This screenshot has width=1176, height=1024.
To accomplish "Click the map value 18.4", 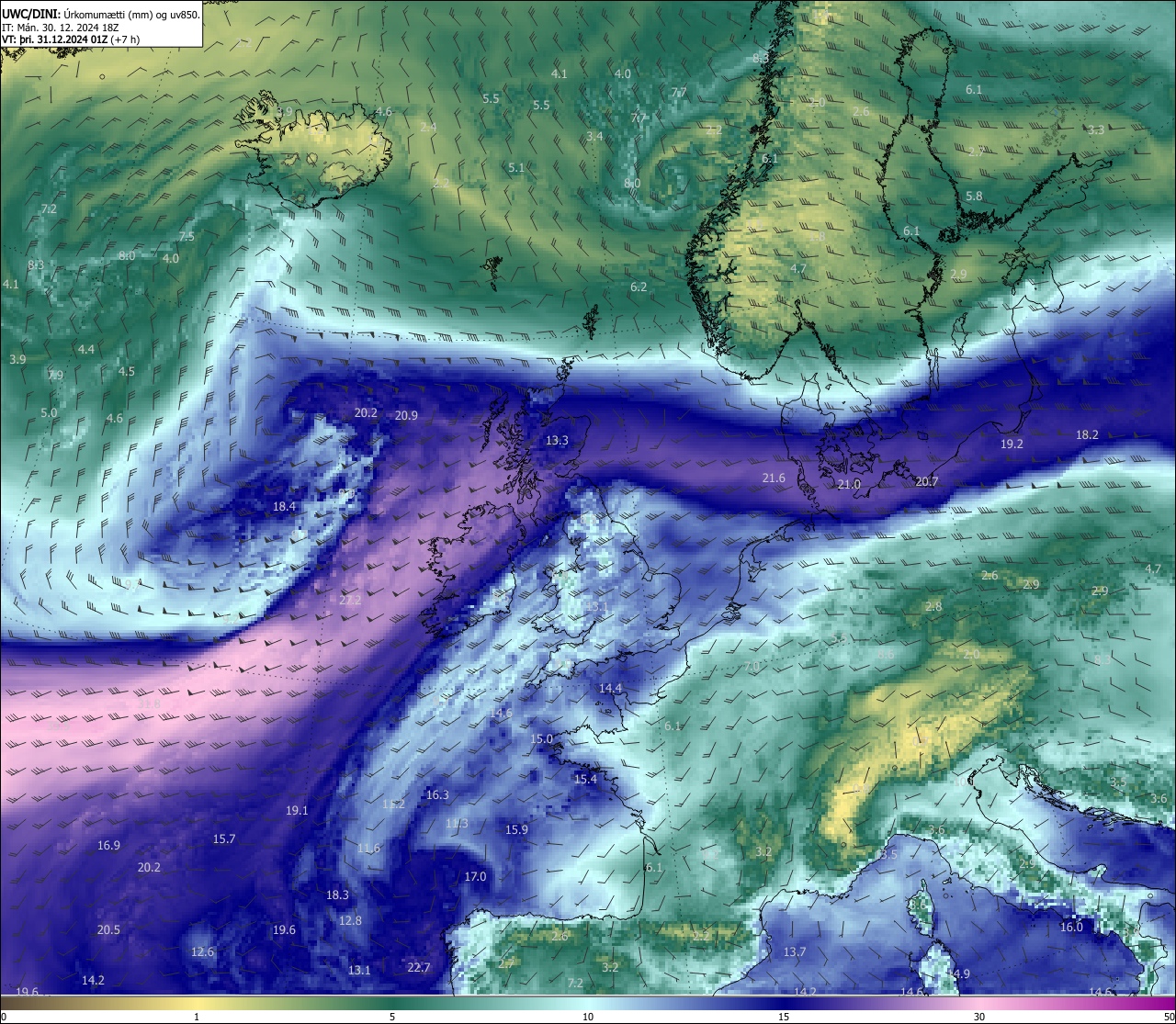I will (284, 506).
